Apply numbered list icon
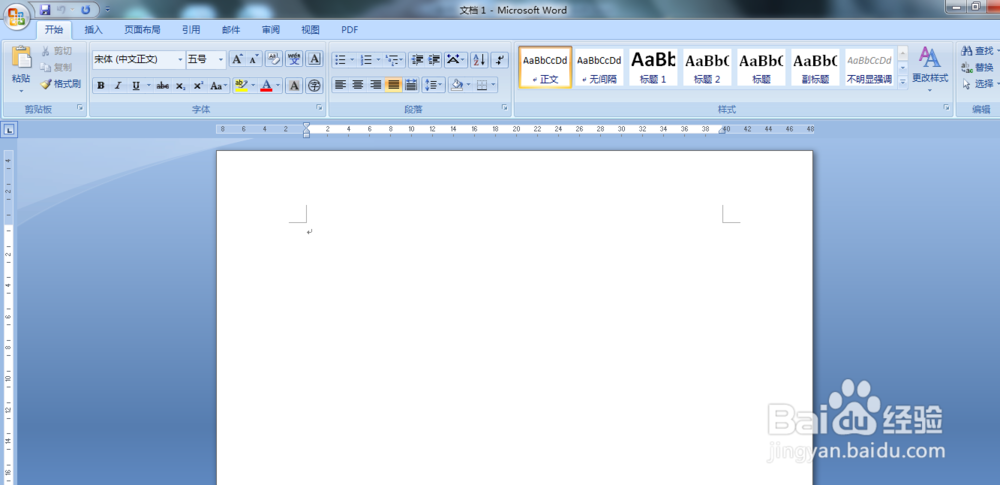Viewport: 1000px width, 485px height. [366, 60]
